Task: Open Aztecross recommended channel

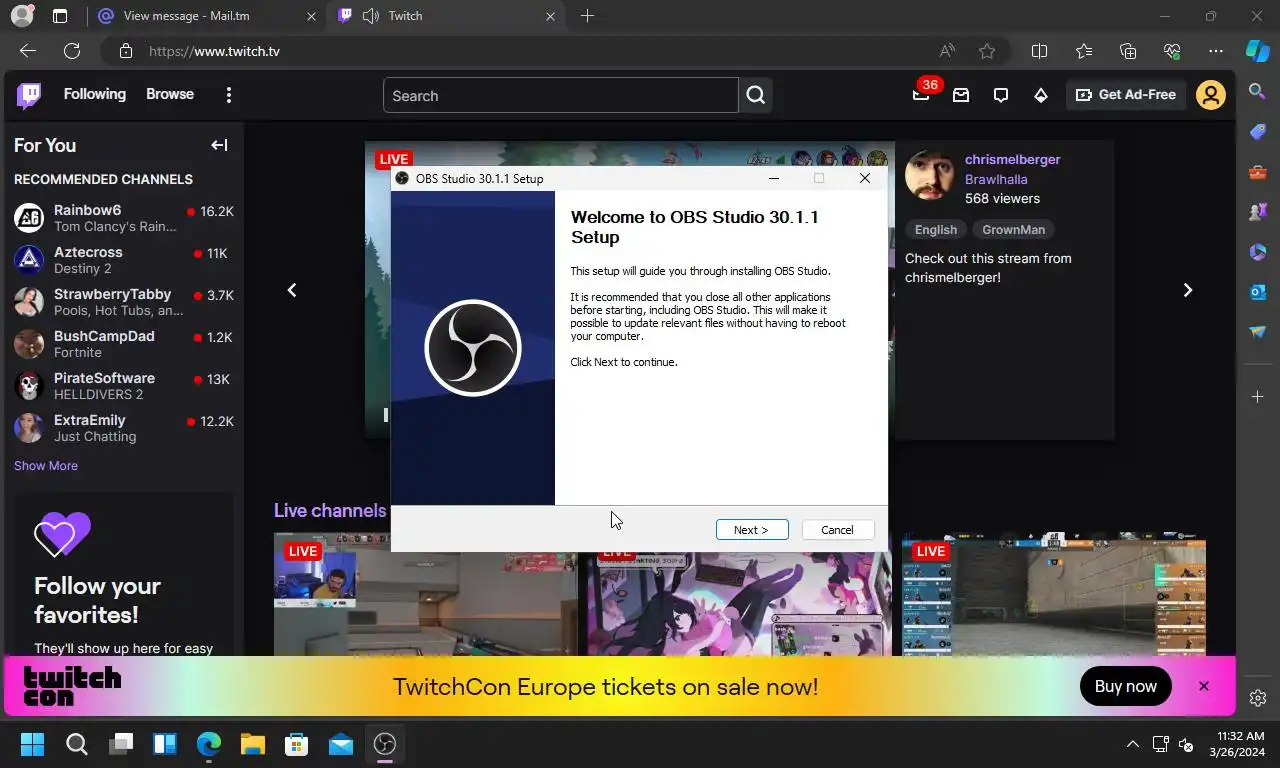Action: [124, 259]
